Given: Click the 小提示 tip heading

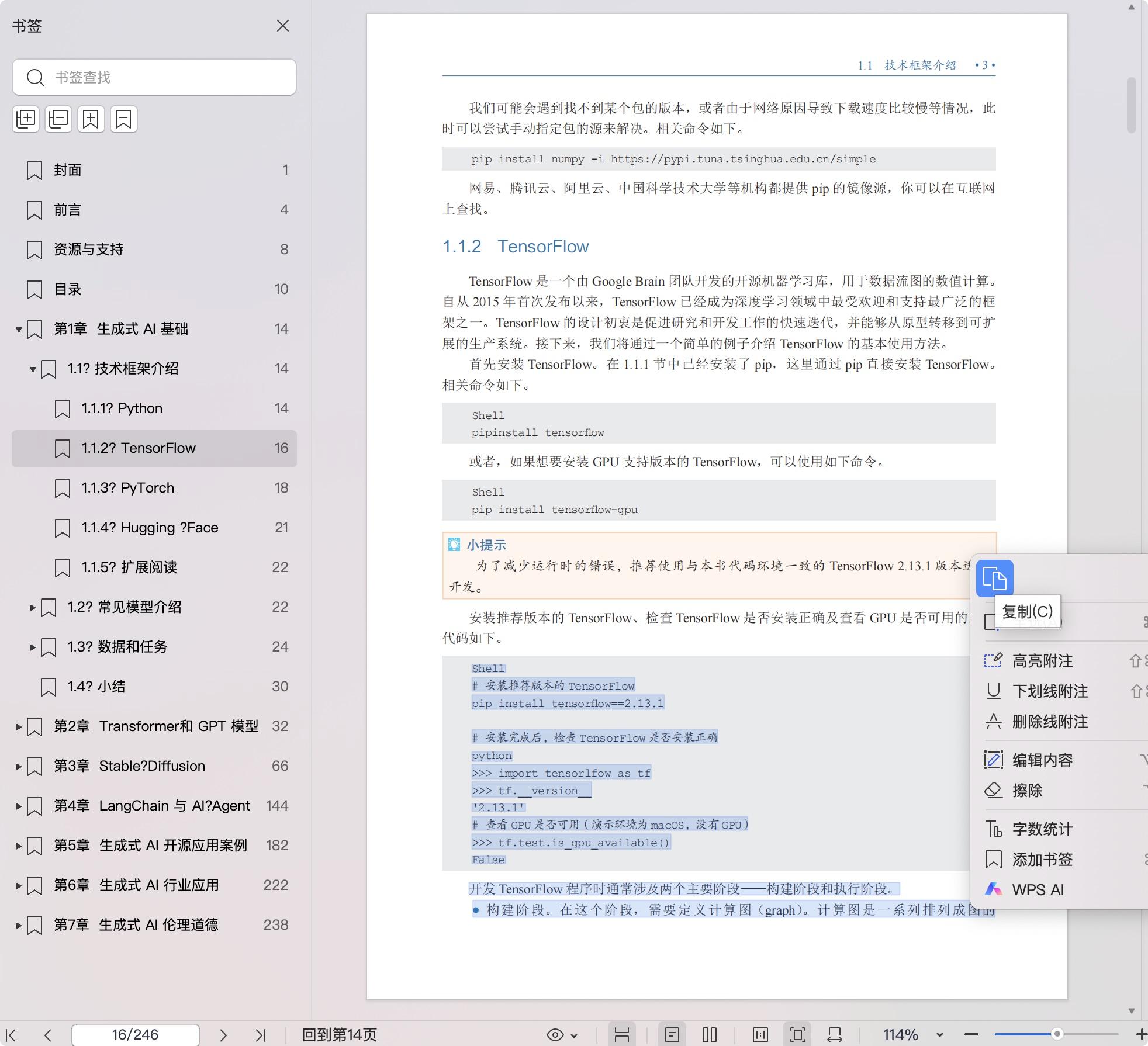Looking at the screenshot, I should click(486, 545).
